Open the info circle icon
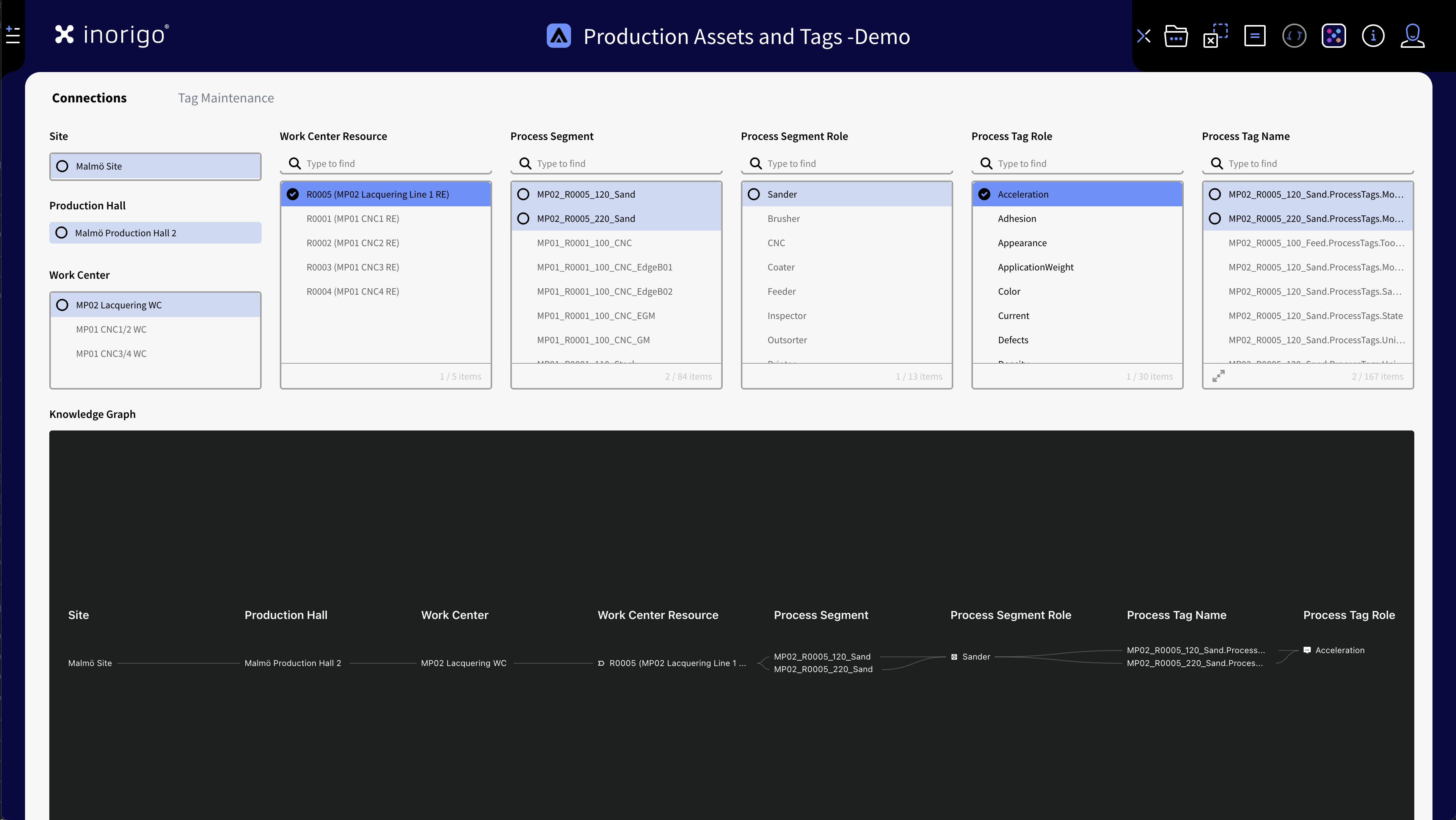Screen dimensions: 1456x820 [x=1373, y=36]
